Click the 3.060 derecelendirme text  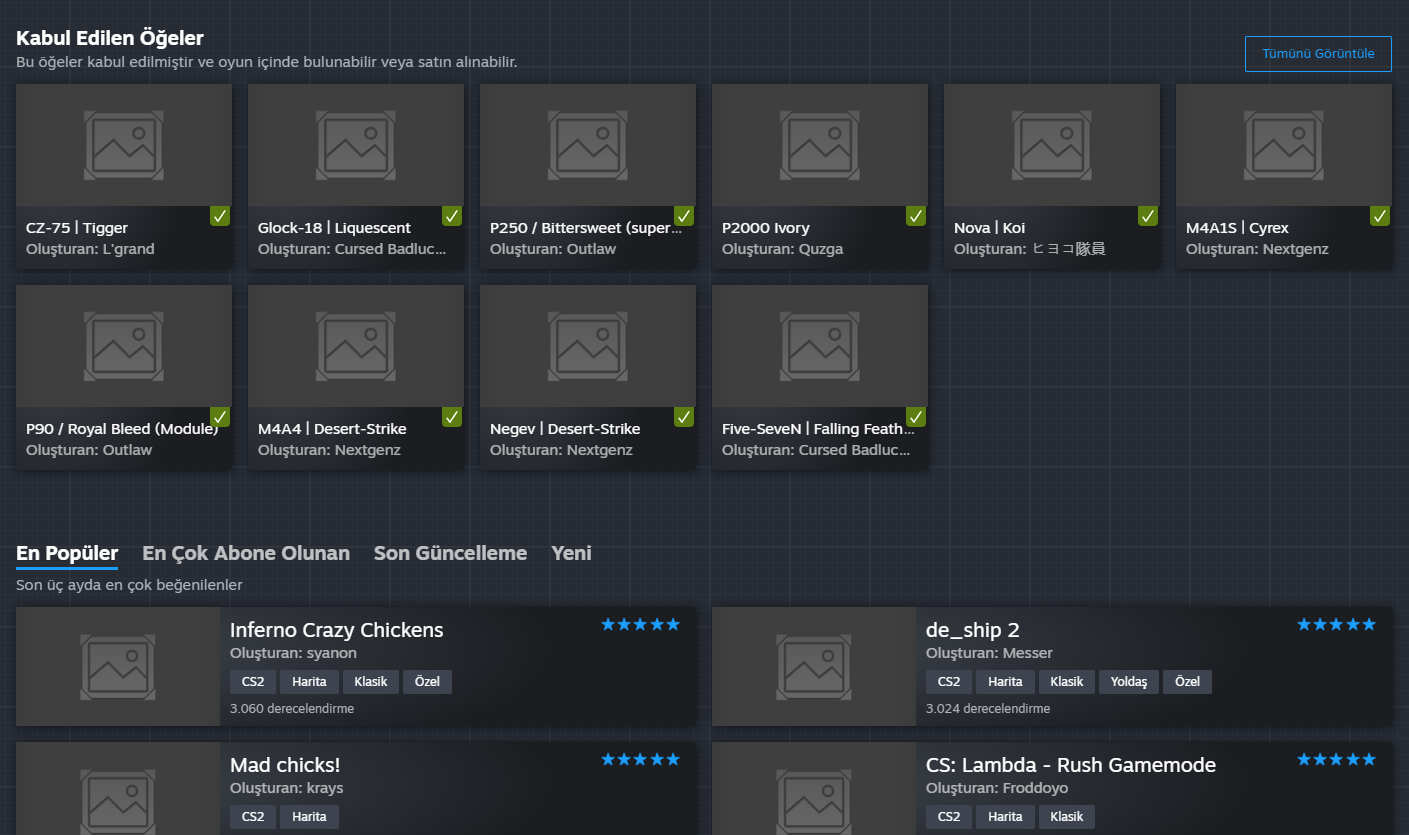pos(292,708)
